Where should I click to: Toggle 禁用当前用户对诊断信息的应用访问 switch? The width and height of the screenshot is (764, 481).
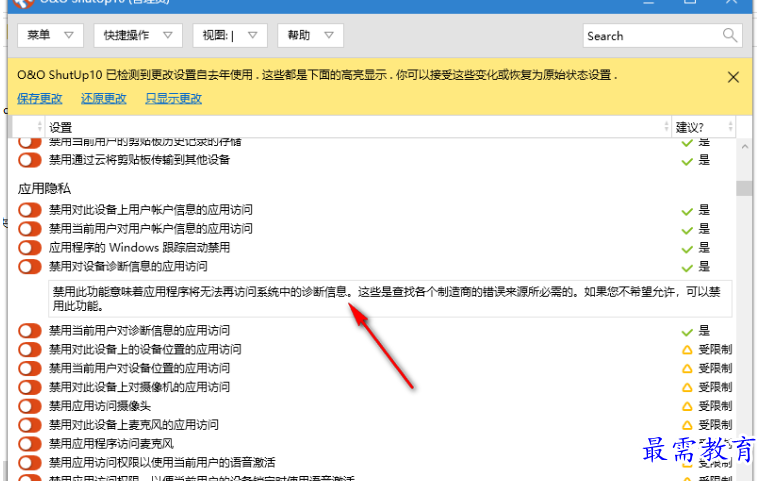[30, 331]
